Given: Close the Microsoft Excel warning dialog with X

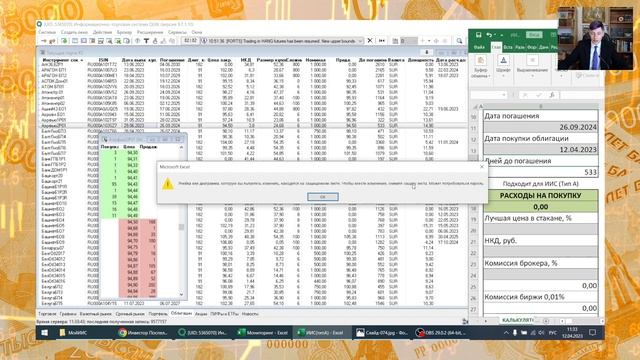Looking at the screenshot, I should 482,167.
